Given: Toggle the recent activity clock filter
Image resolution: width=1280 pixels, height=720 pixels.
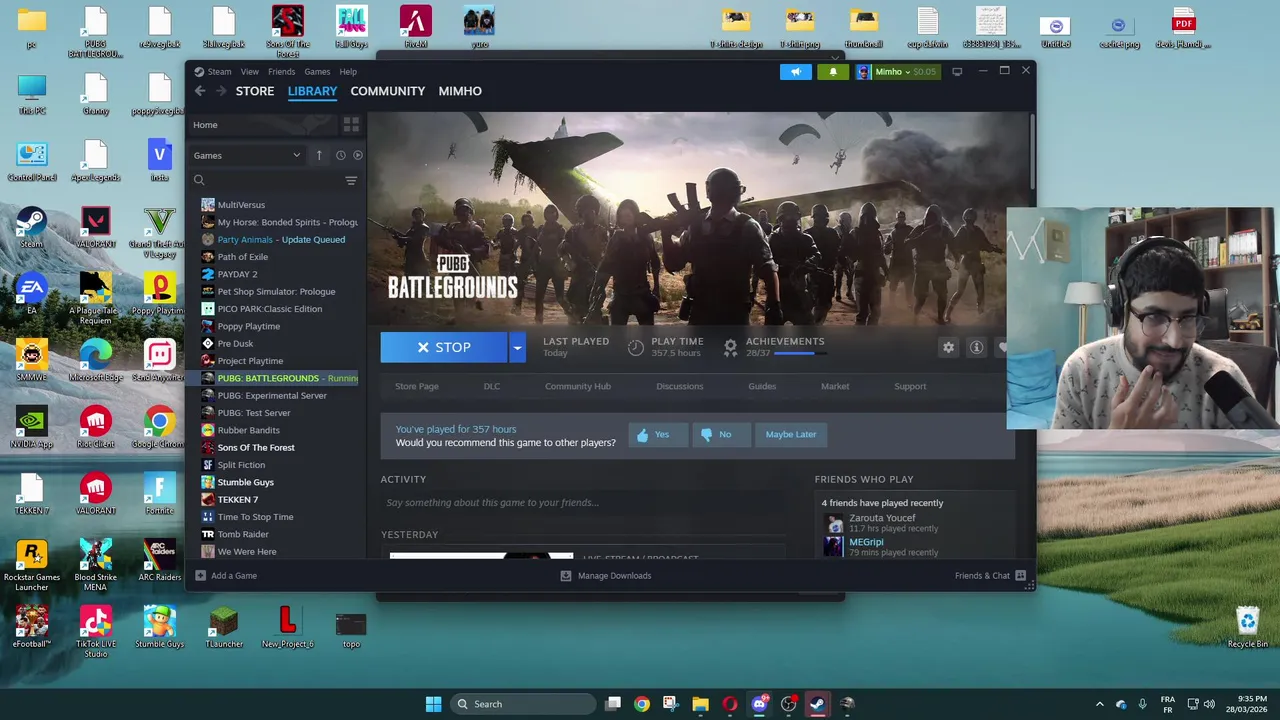Looking at the screenshot, I should (x=340, y=155).
